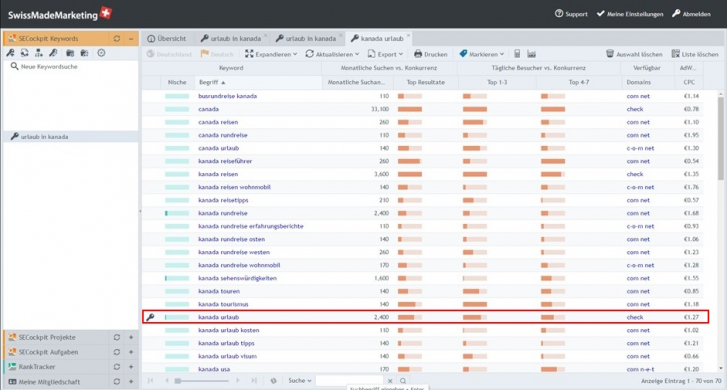
Task: Clear the search field with X icon
Action: tap(390, 381)
